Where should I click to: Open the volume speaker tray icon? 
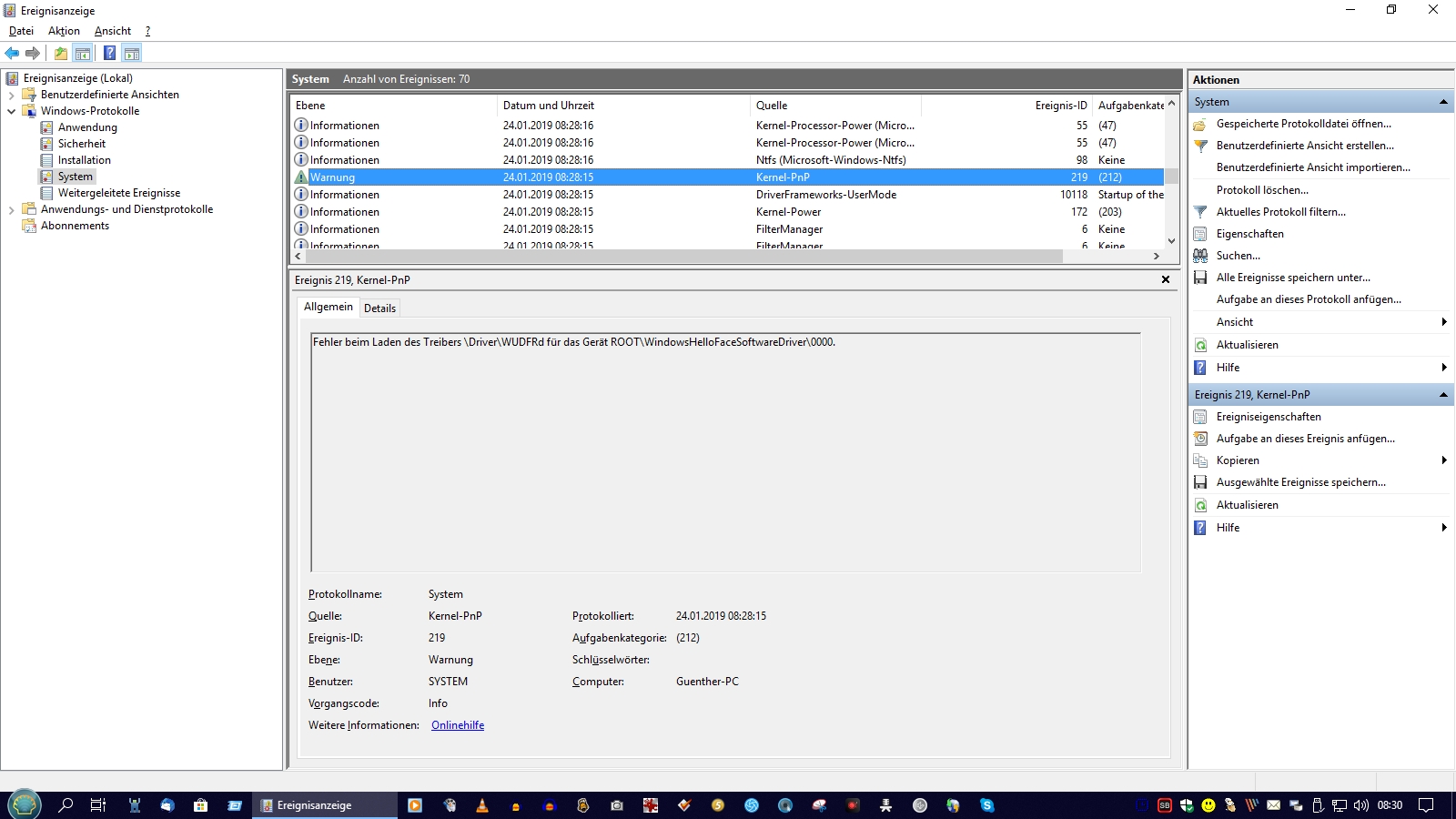tap(1361, 805)
